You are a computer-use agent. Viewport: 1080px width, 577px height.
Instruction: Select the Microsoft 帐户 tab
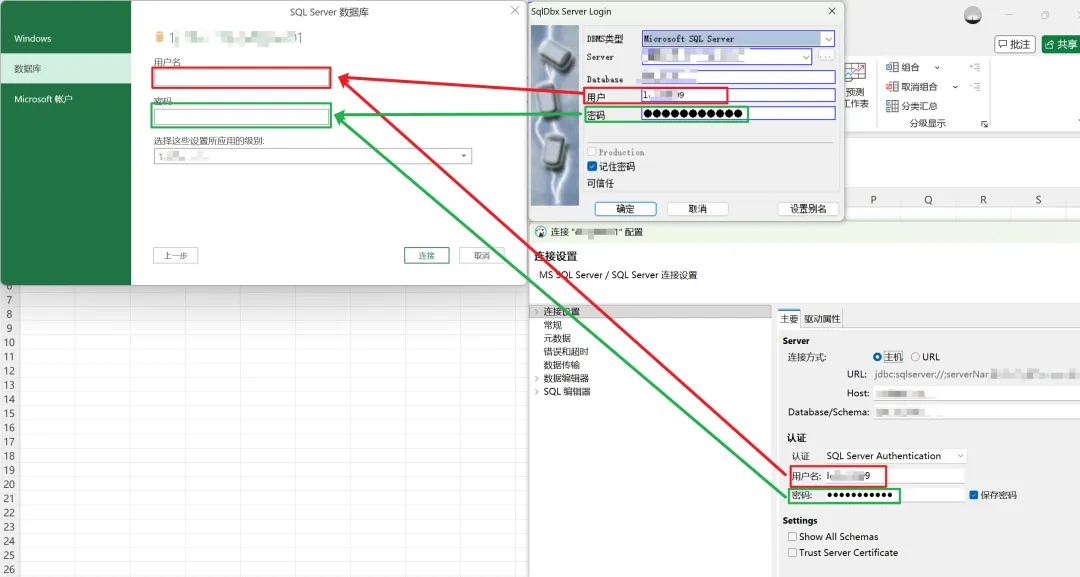coord(66,99)
